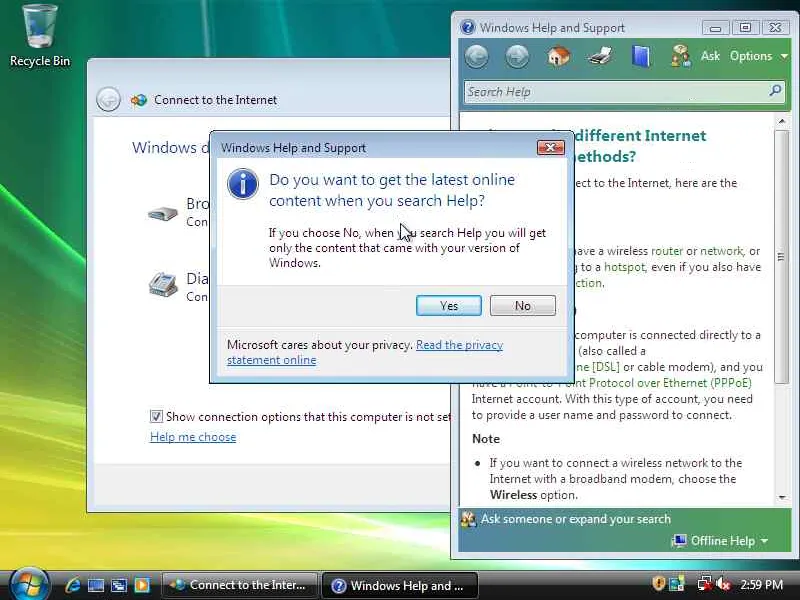The width and height of the screenshot is (800, 600).
Task: Click the Help window title bar question icon
Action: tap(467, 27)
